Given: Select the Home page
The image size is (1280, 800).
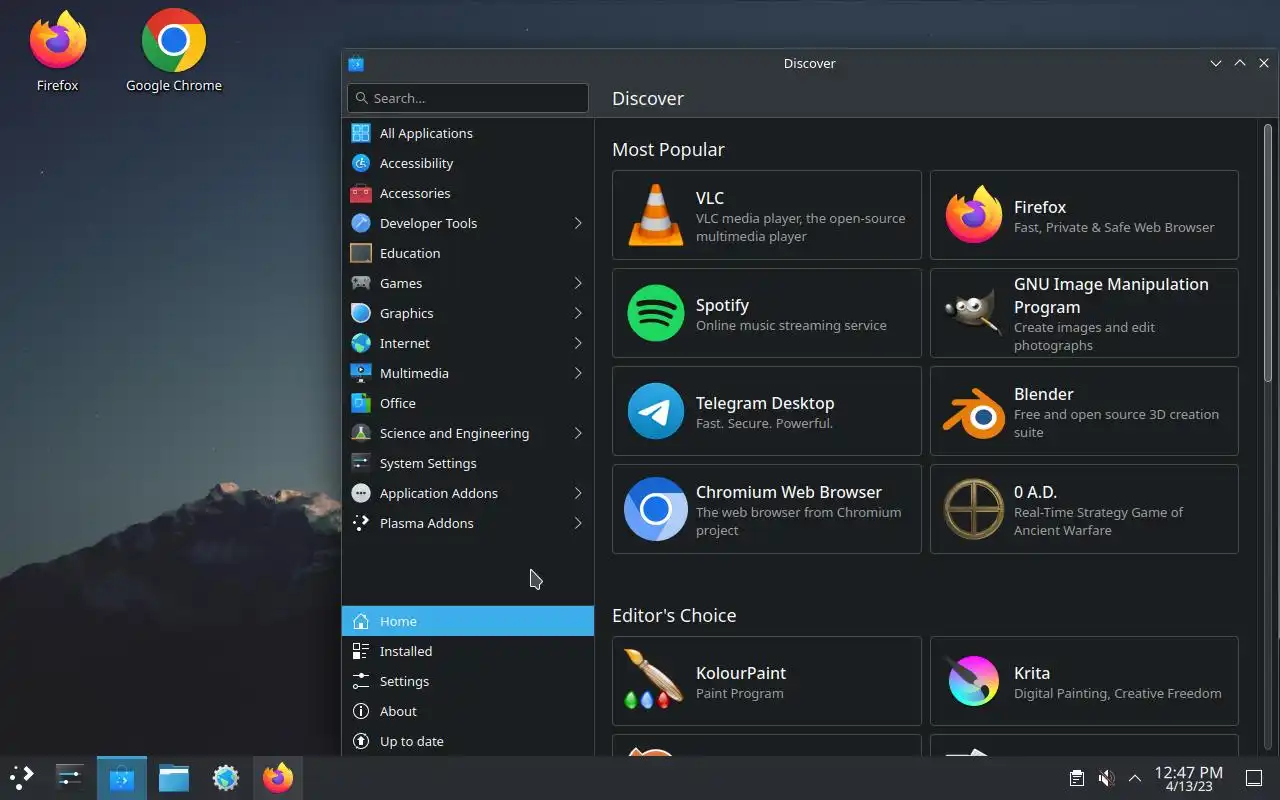Looking at the screenshot, I should pyautogui.click(x=468, y=621).
